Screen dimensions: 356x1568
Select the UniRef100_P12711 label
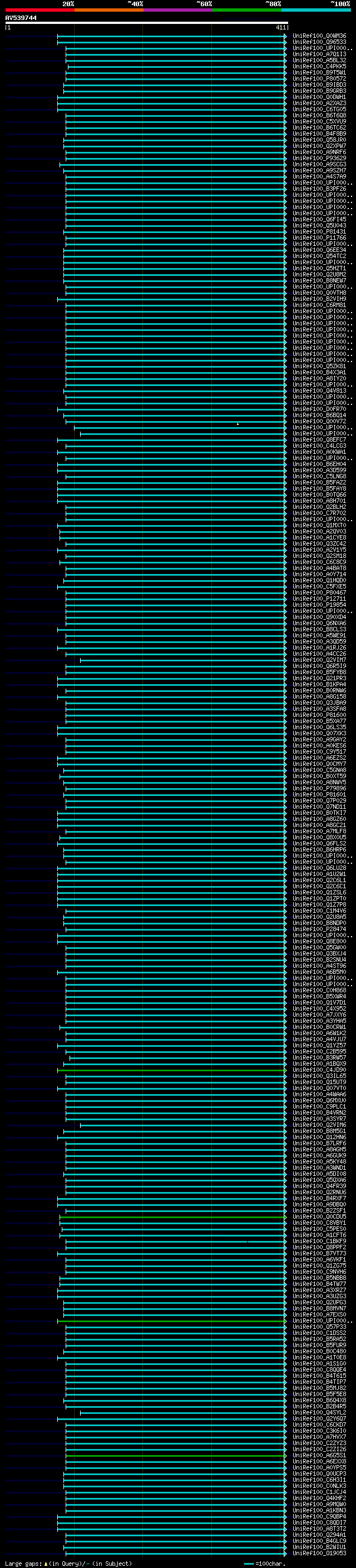coord(319,598)
